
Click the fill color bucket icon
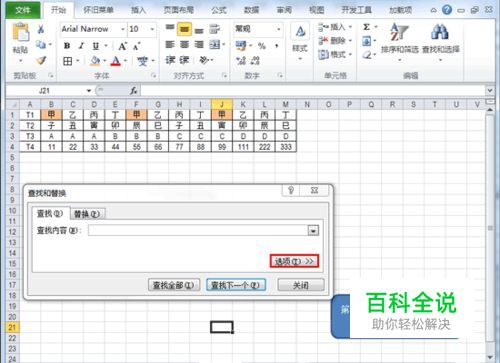(x=96, y=61)
